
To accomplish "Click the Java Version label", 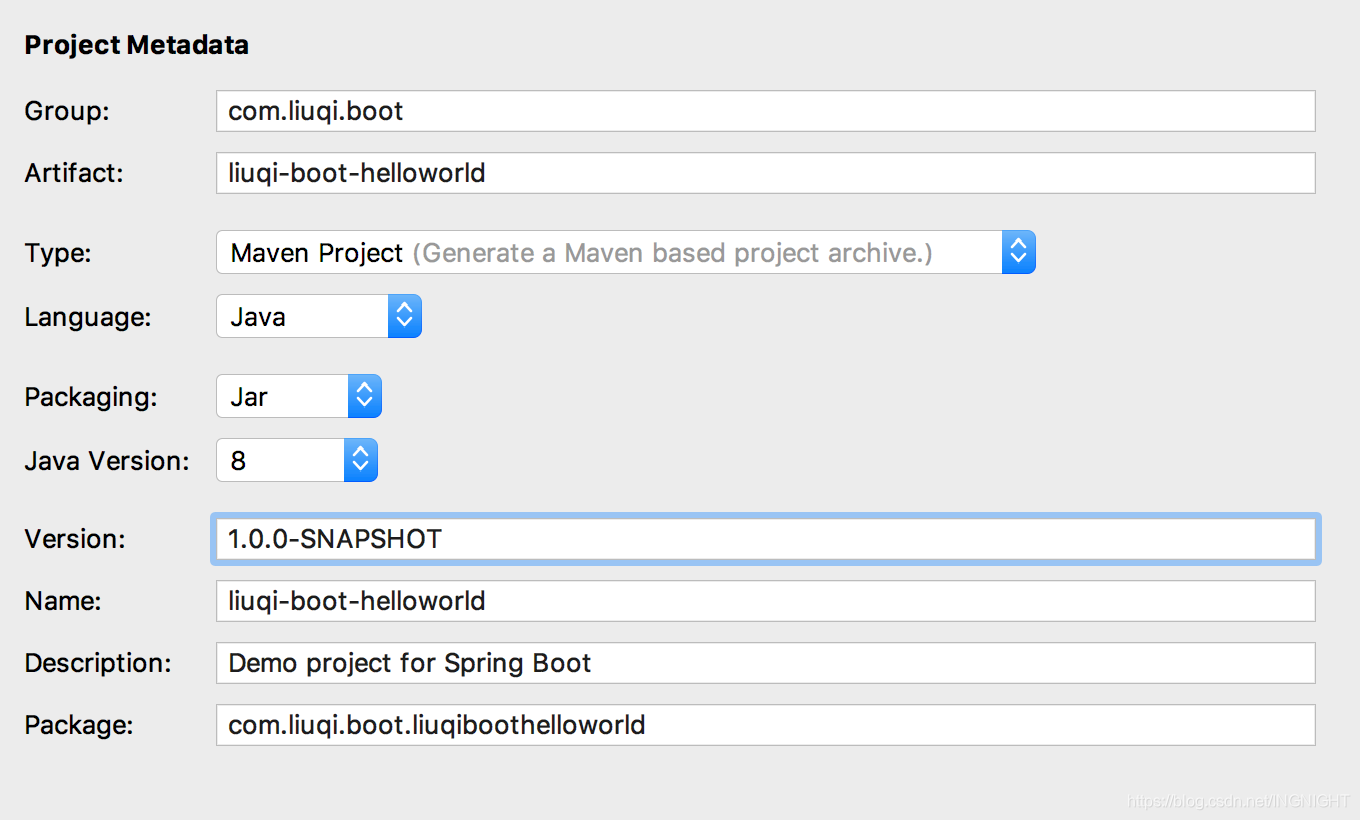I will point(106,461).
